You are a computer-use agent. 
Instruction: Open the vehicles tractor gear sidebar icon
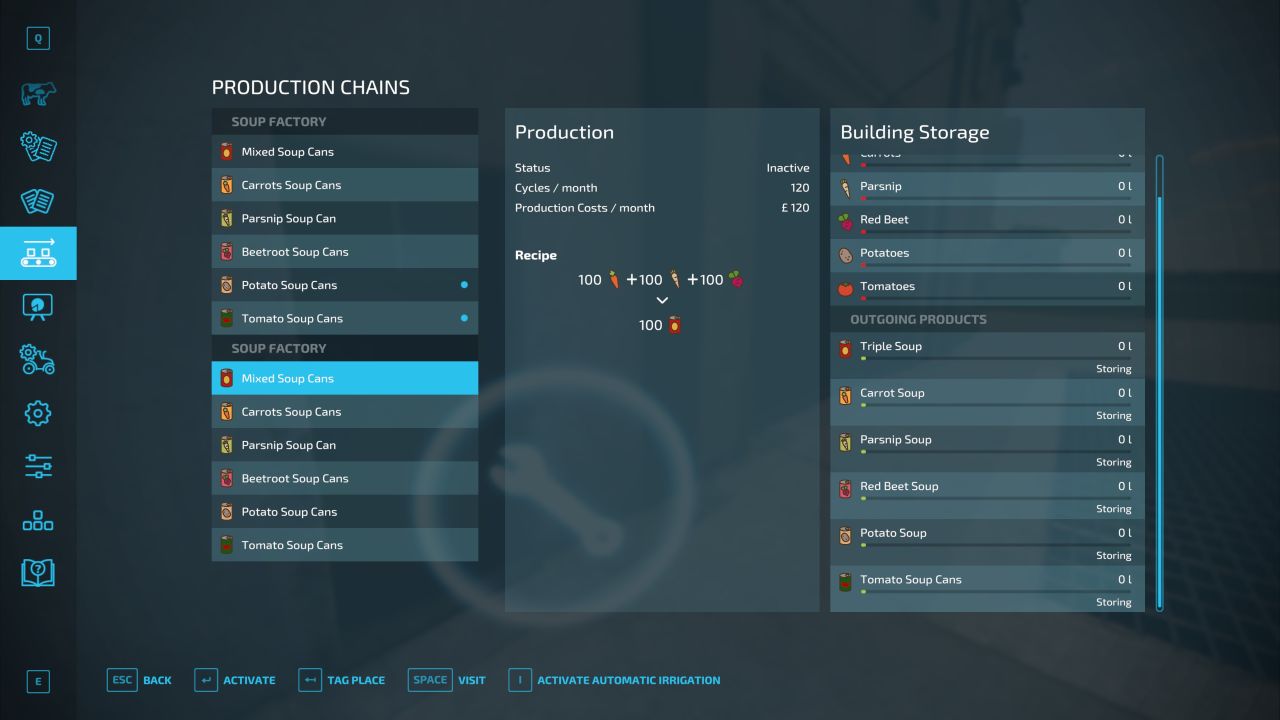click(x=38, y=359)
